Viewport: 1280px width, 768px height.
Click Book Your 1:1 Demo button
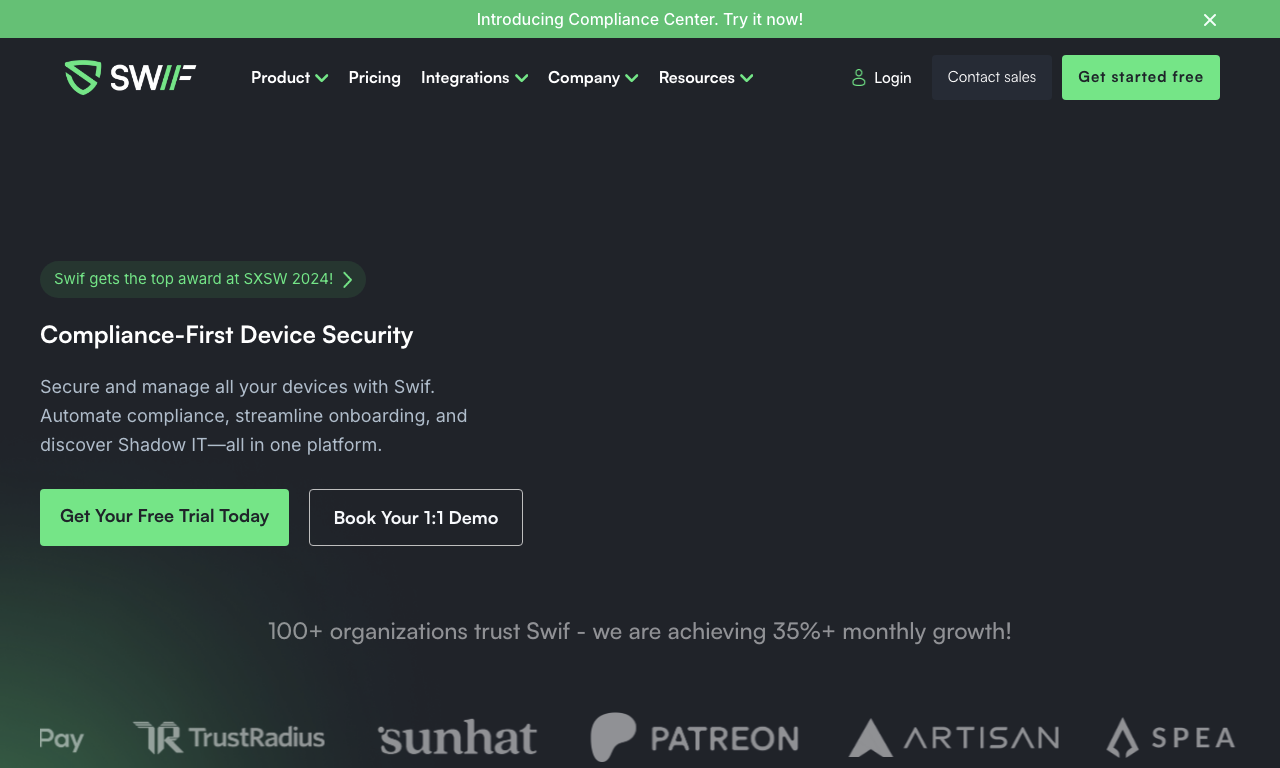click(x=416, y=517)
